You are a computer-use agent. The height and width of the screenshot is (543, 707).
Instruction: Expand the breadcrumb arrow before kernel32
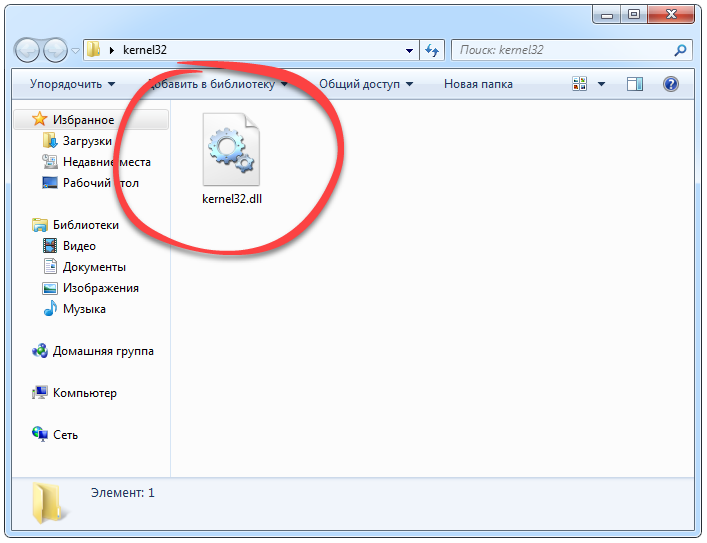click(x=112, y=50)
